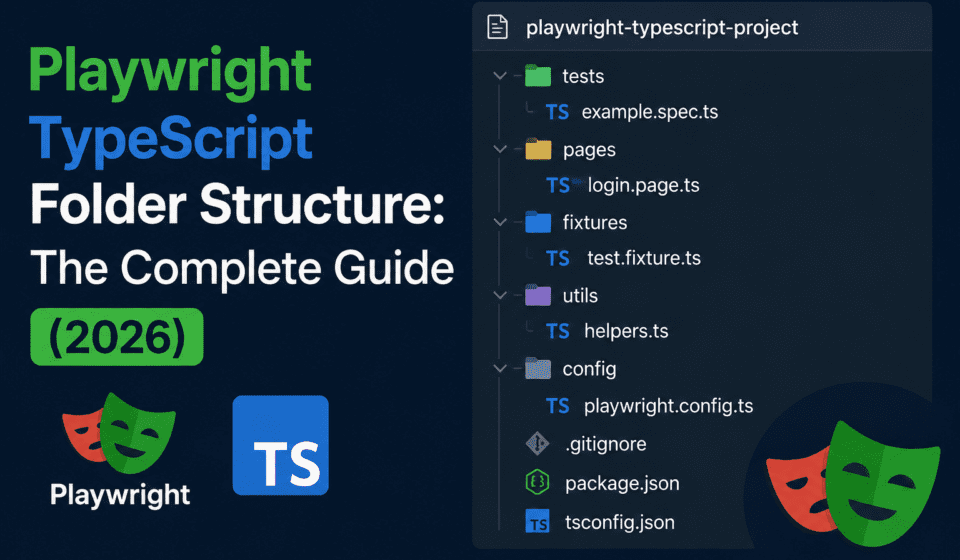Click the document icon beside playwright-typescript-project
The image size is (960, 560).
click(497, 27)
